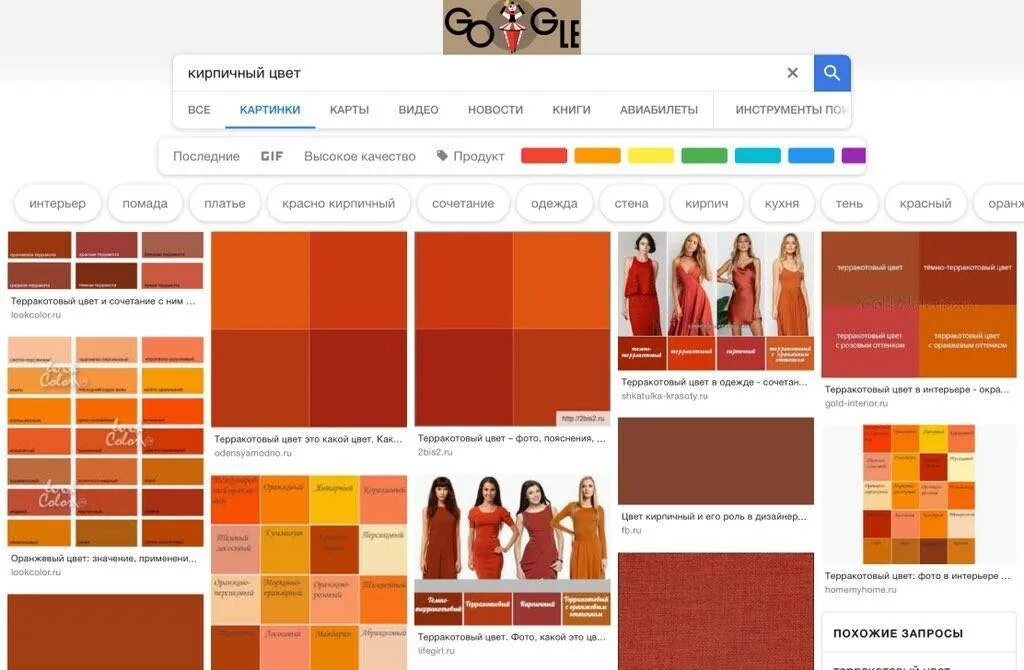Open the АВИАБИЛЕТЫ tab
The image size is (1024, 670).
pos(659,110)
